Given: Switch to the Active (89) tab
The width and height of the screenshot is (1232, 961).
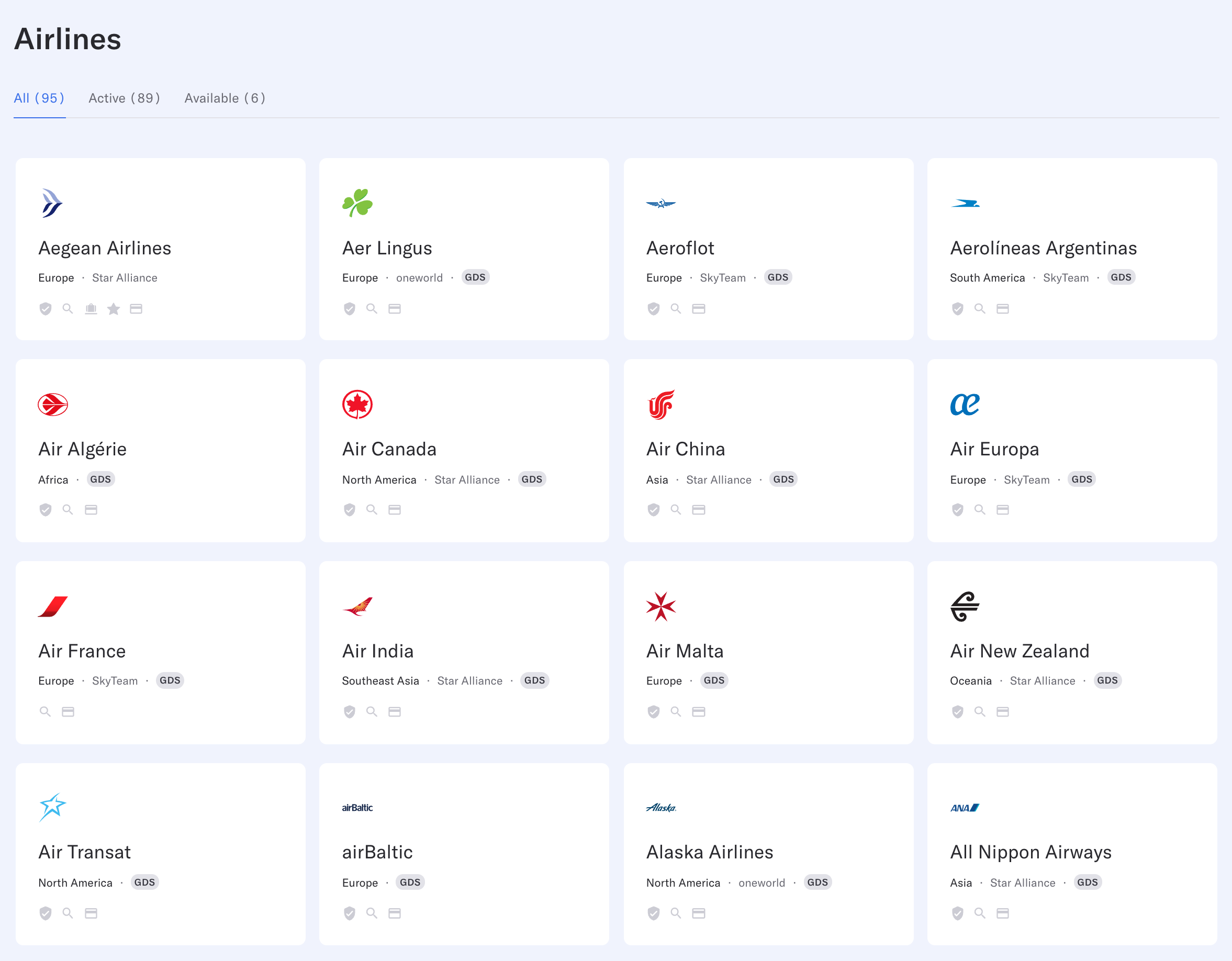Looking at the screenshot, I should (x=124, y=98).
